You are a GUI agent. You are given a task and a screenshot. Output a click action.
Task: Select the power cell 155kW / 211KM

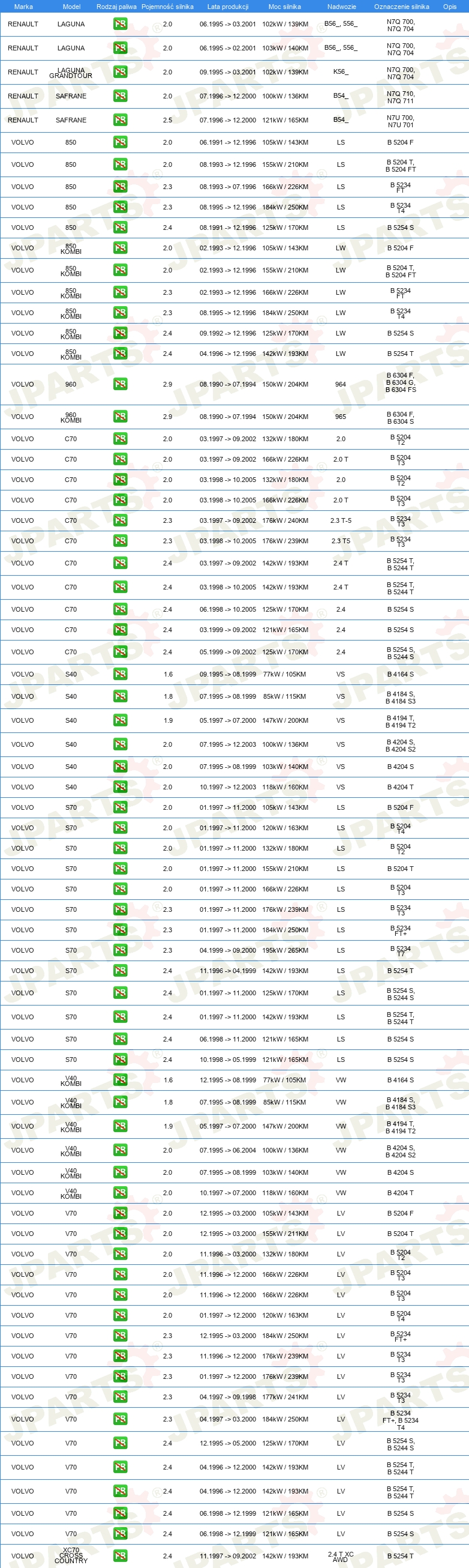click(x=285, y=1234)
